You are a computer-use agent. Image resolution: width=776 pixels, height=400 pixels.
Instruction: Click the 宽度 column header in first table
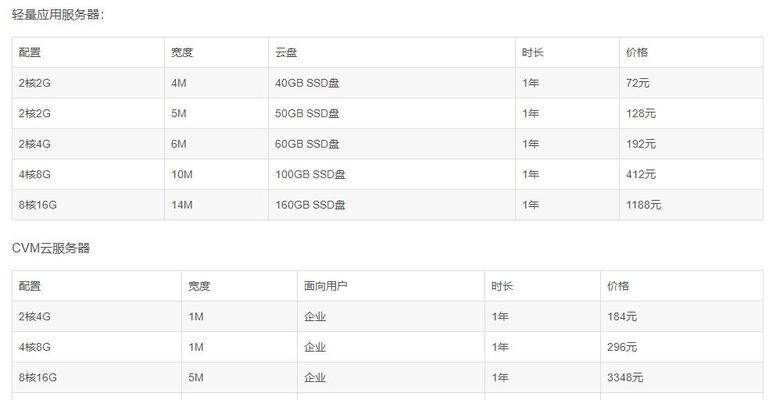click(182, 52)
